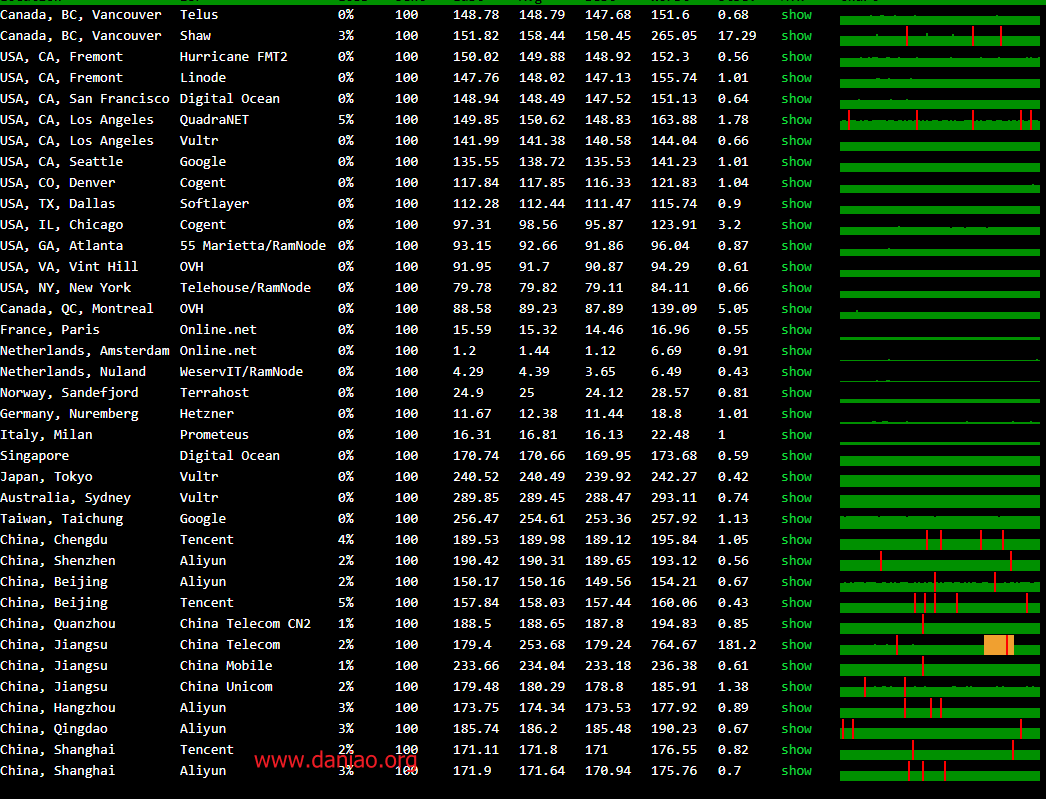Open show for Online.net Amsterdam
The image size is (1046, 799).
click(797, 351)
